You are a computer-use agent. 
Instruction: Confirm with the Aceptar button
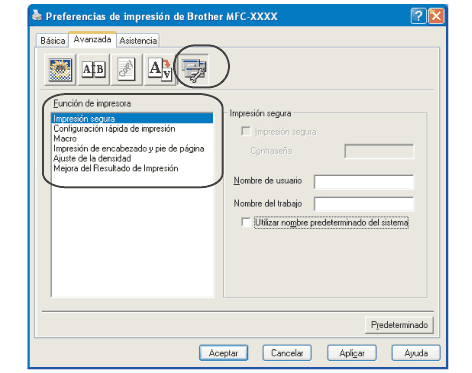coord(223,353)
